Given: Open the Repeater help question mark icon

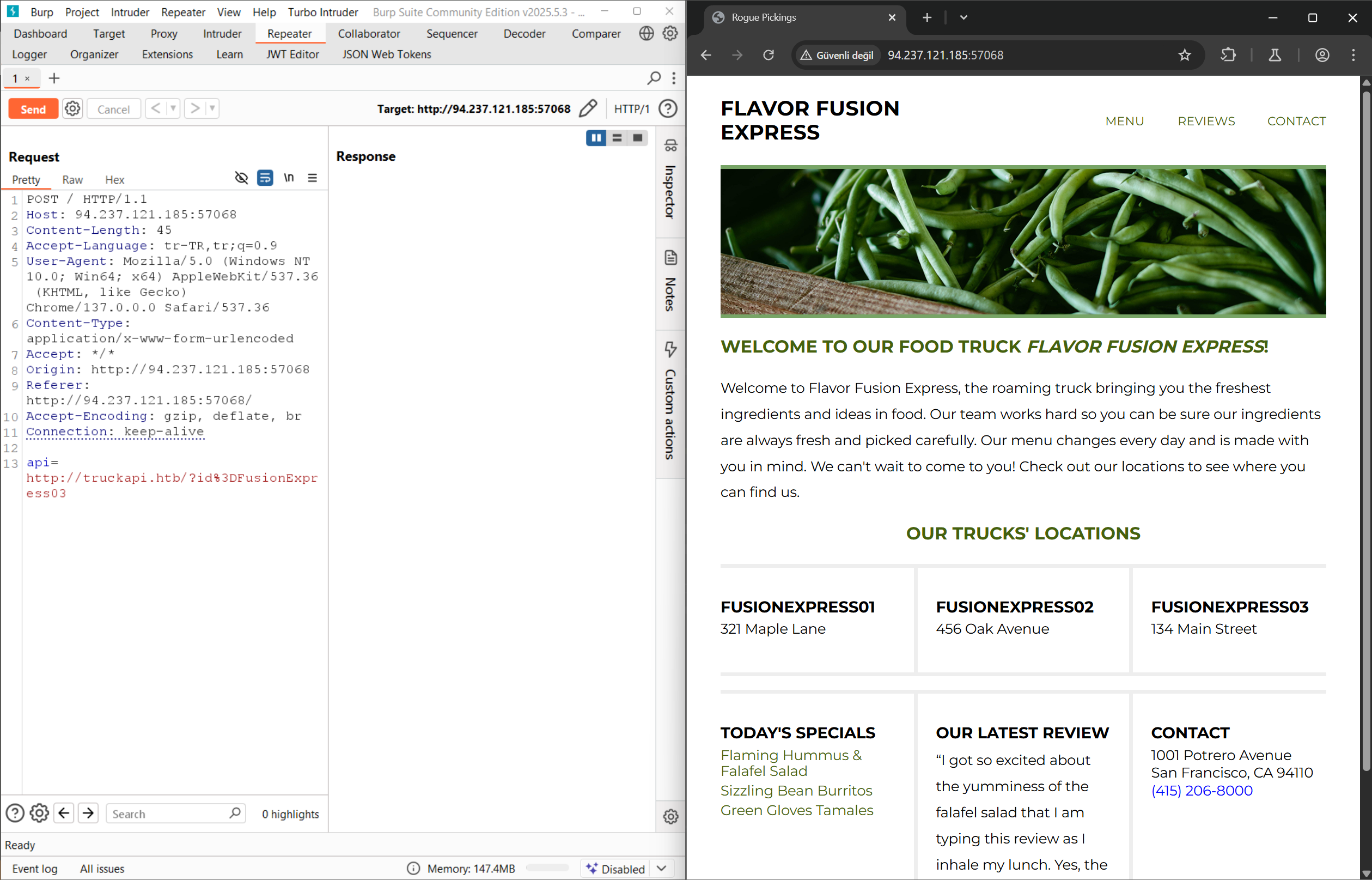Looking at the screenshot, I should [667, 108].
